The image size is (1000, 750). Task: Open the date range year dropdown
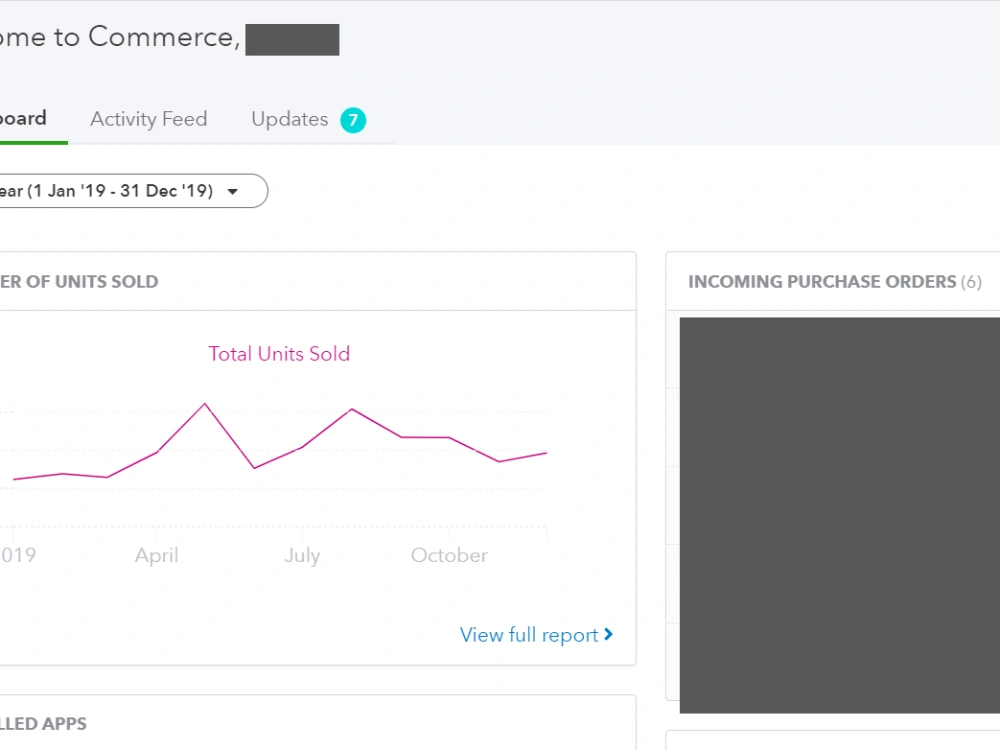[x=133, y=191]
